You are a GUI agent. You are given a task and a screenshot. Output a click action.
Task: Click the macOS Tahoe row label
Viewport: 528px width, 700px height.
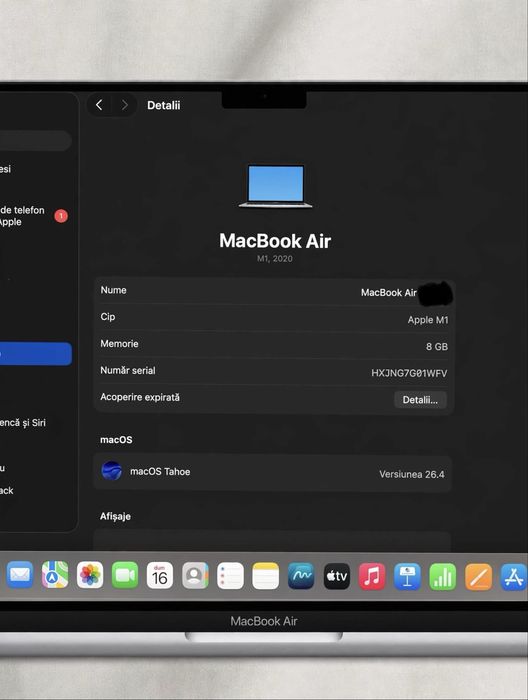coord(160,471)
